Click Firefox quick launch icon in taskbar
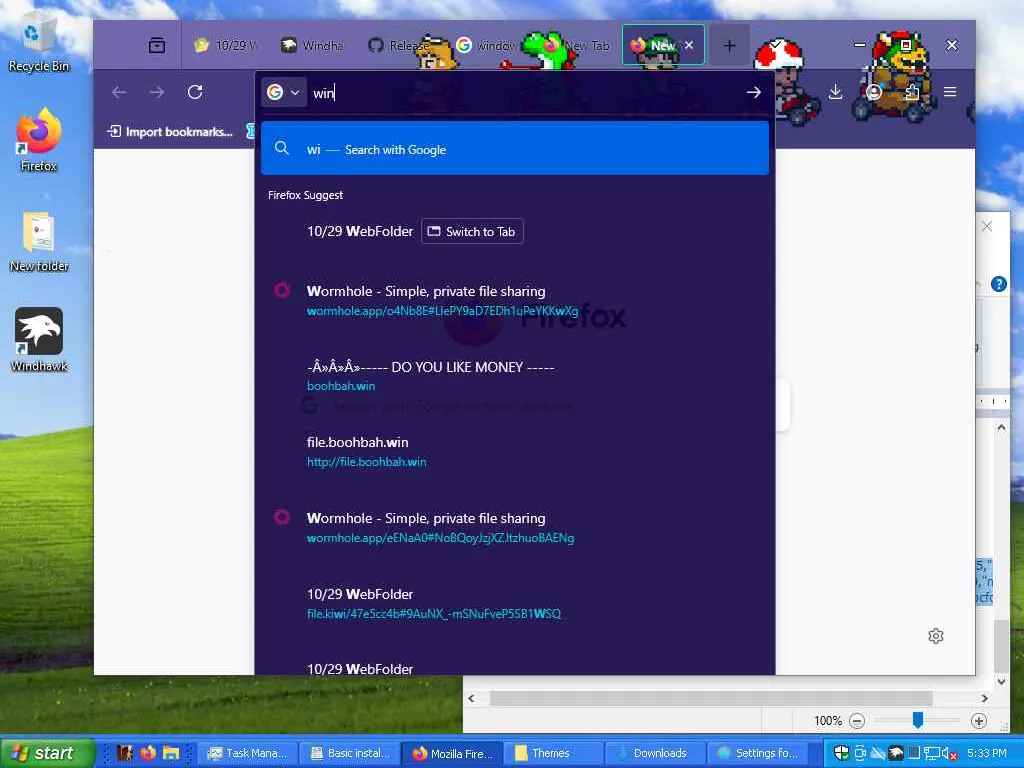Image resolution: width=1024 pixels, height=768 pixels. click(148, 753)
